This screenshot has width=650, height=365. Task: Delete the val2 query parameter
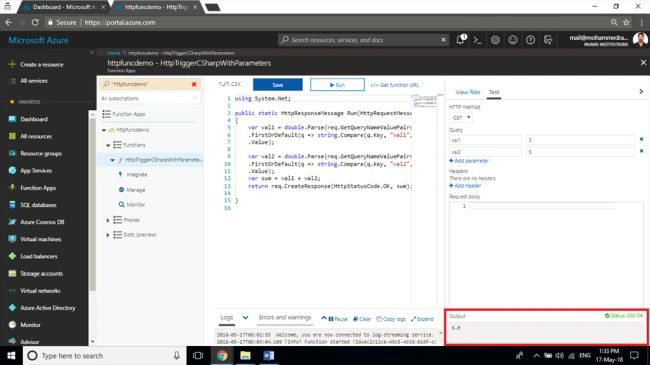point(641,151)
